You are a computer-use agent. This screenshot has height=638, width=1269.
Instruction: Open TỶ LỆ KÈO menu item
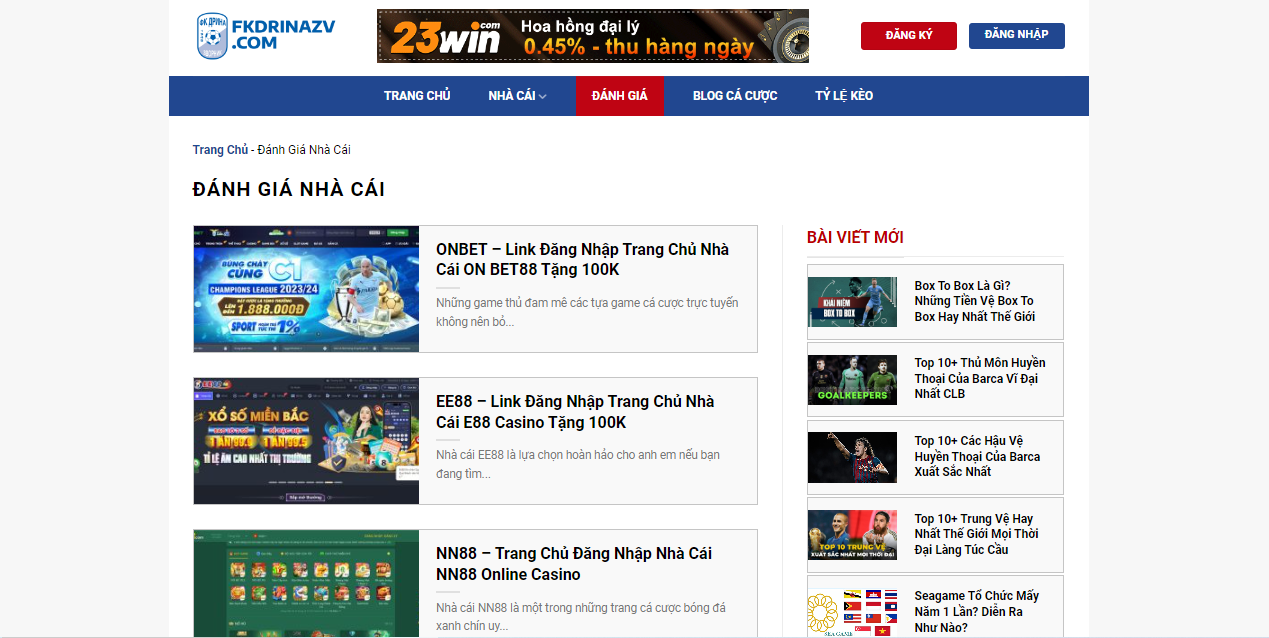coord(844,96)
